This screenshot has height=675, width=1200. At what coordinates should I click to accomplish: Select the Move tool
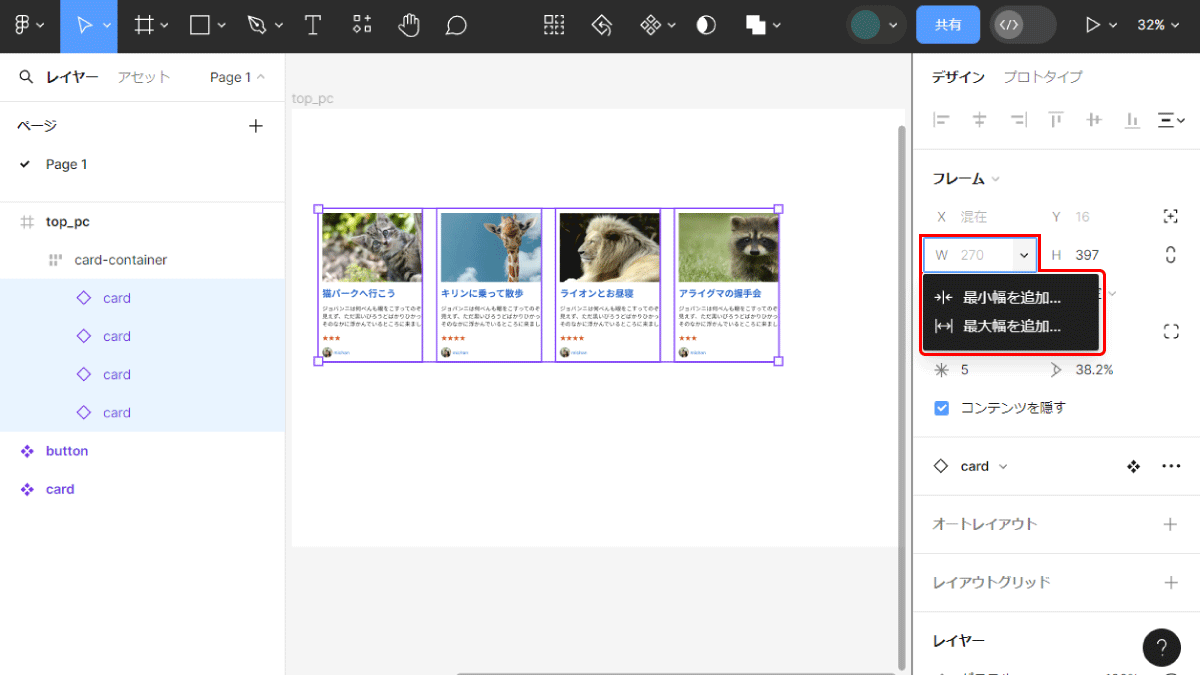click(84, 26)
